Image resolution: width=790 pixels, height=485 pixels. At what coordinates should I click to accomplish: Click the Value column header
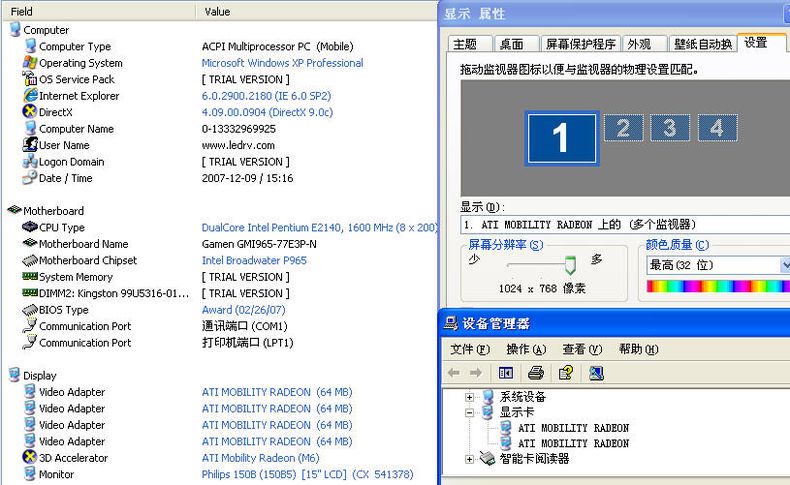click(317, 11)
